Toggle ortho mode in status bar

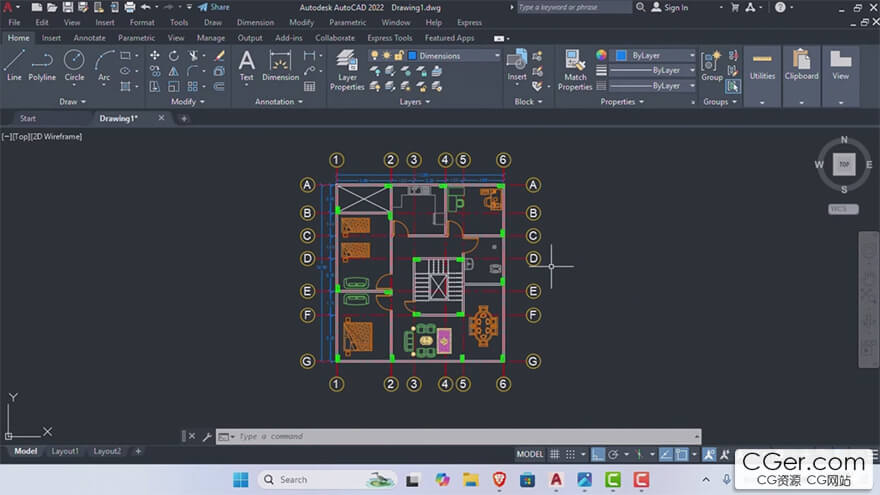598,454
